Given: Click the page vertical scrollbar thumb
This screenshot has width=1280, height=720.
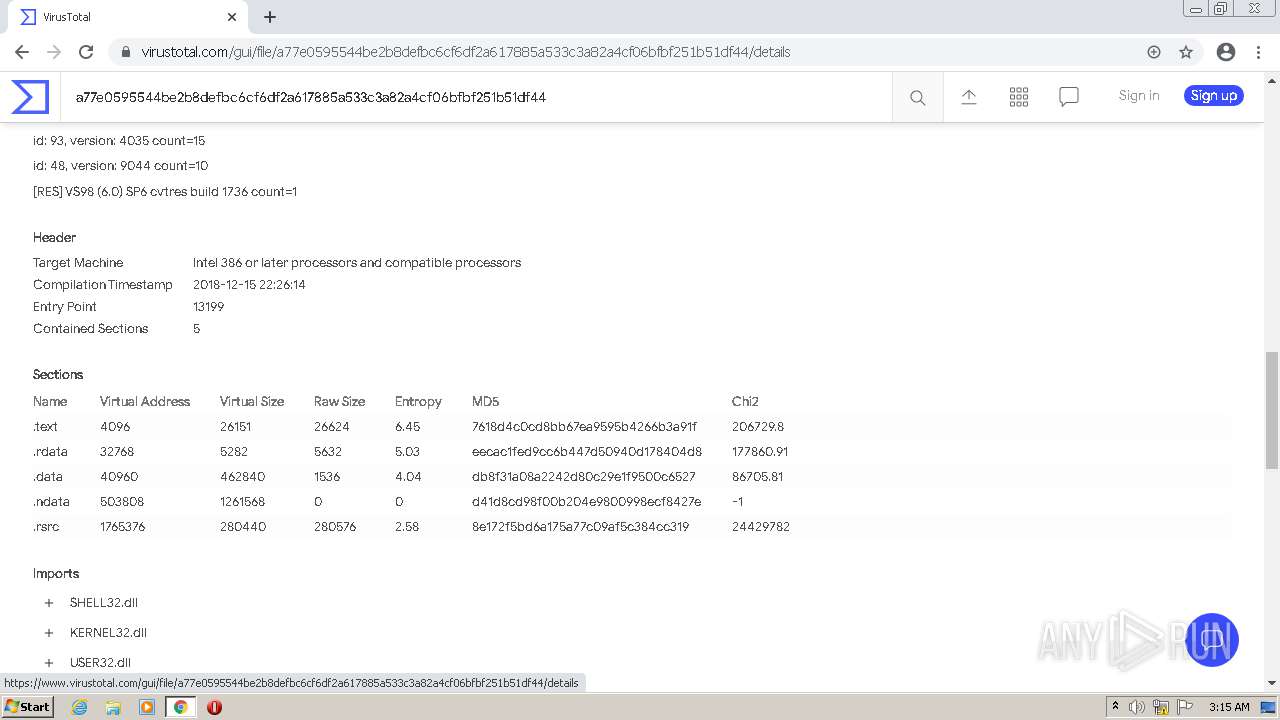Looking at the screenshot, I should click(x=1272, y=410).
